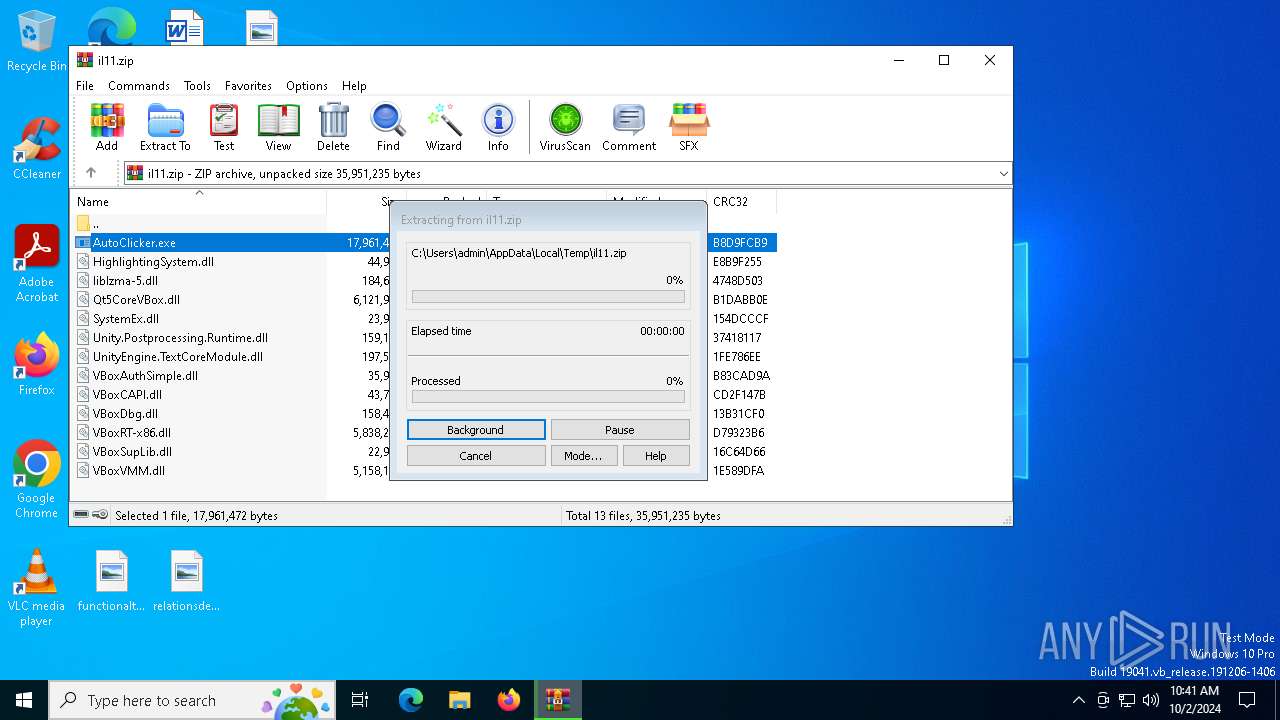Click the Processed total progress bar
1280x720 pixels.
(548, 397)
